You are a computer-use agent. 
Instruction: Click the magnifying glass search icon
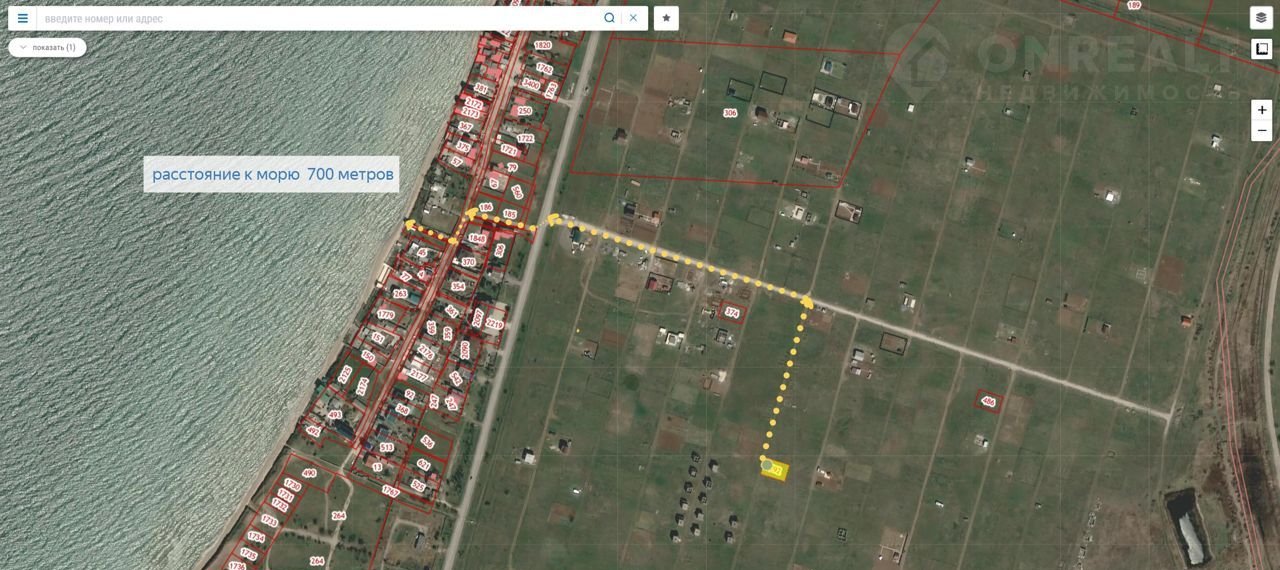tap(609, 18)
